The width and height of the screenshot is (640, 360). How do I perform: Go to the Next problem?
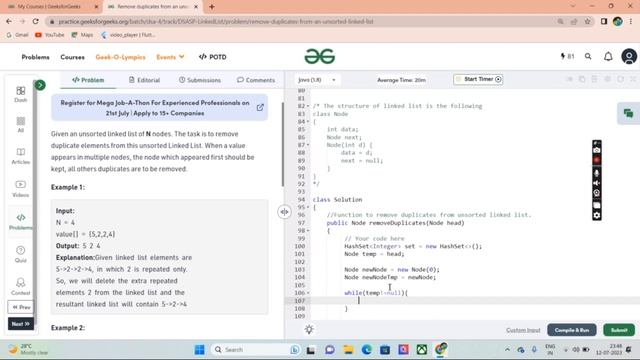[21, 324]
